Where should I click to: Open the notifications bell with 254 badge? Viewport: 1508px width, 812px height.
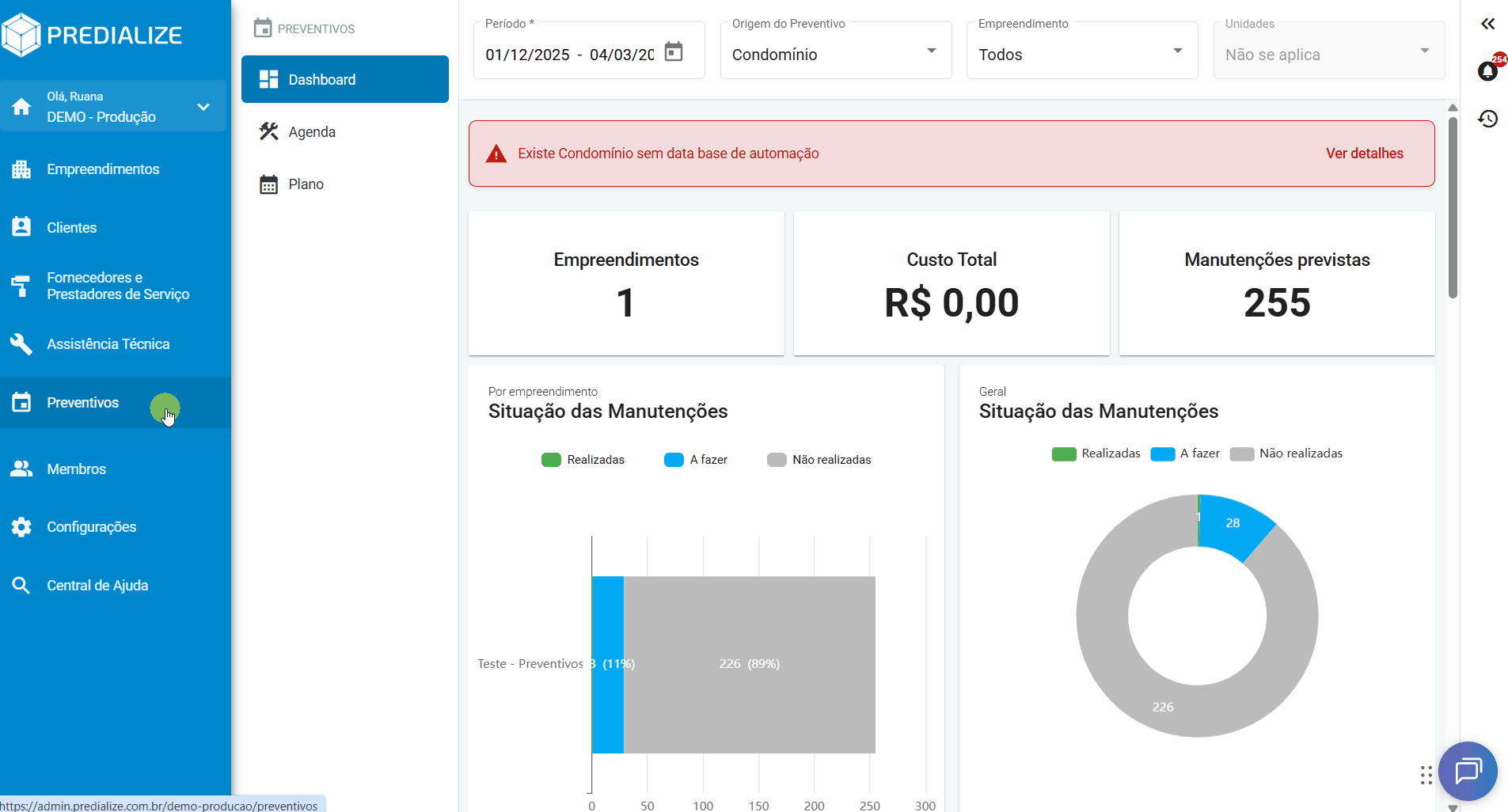tap(1488, 70)
